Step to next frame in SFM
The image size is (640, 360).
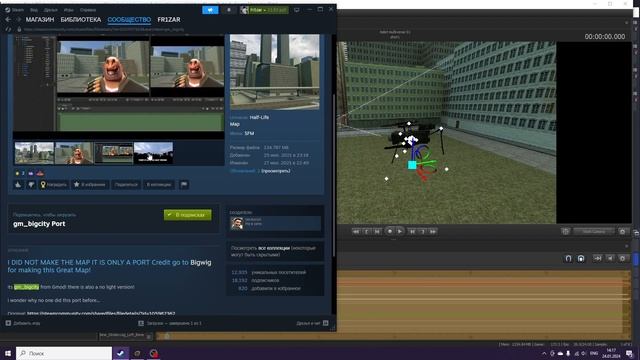[412, 231]
